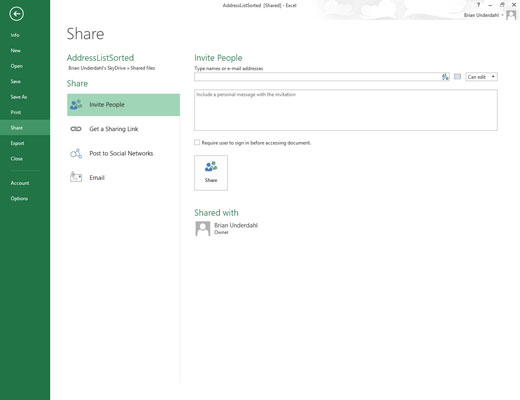
Task: Click the social networks icon
Action: [x=76, y=153]
